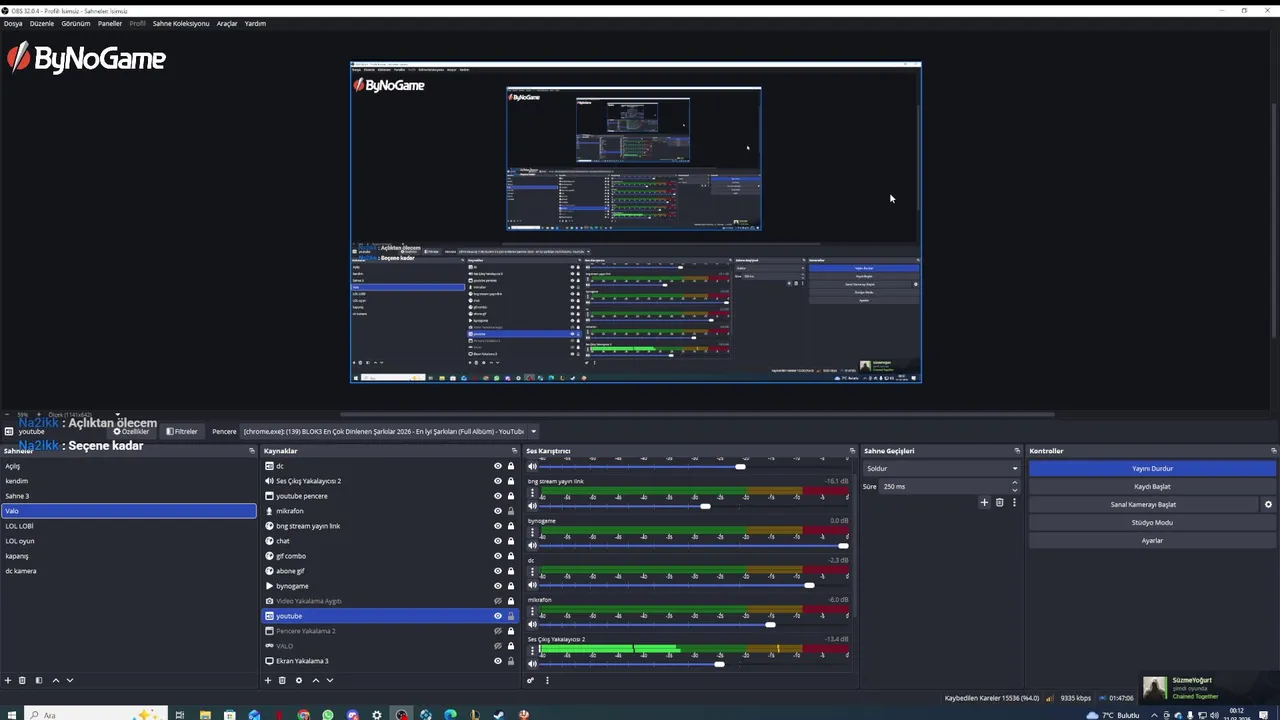Toggle the lock on gif combo source

pos(511,556)
